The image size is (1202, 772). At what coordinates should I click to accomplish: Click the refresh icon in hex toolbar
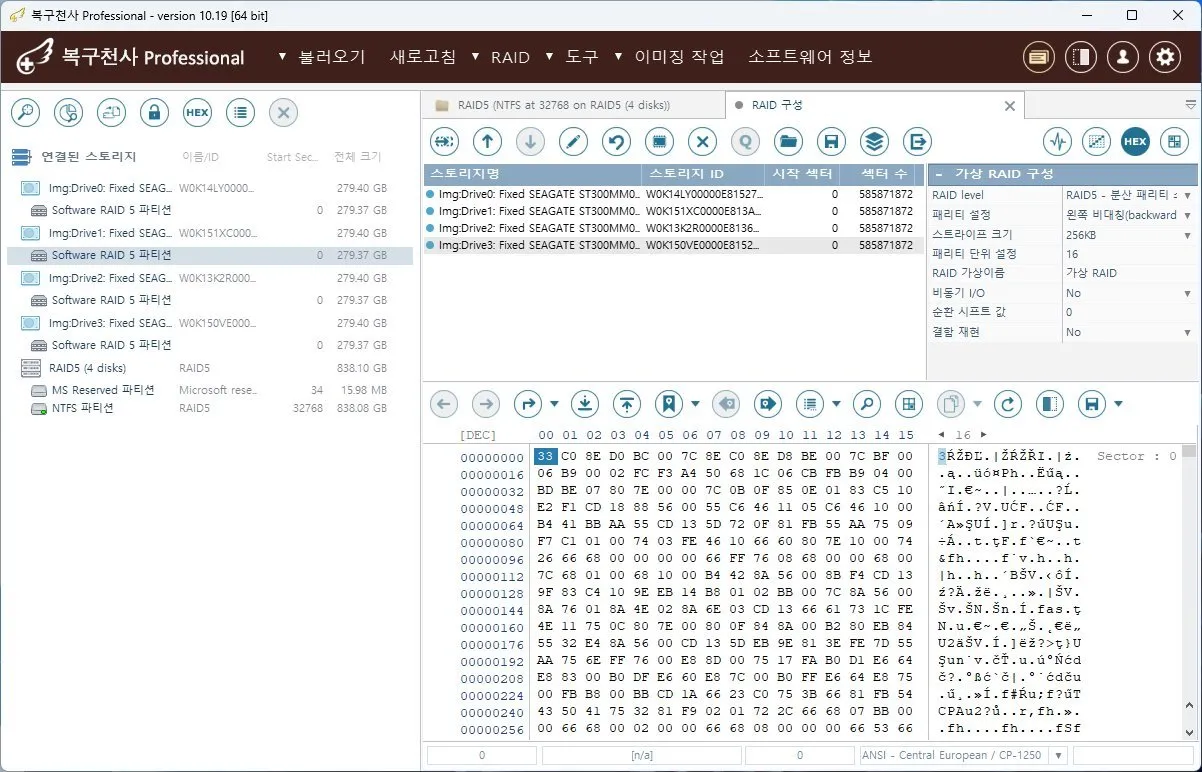pos(1008,404)
